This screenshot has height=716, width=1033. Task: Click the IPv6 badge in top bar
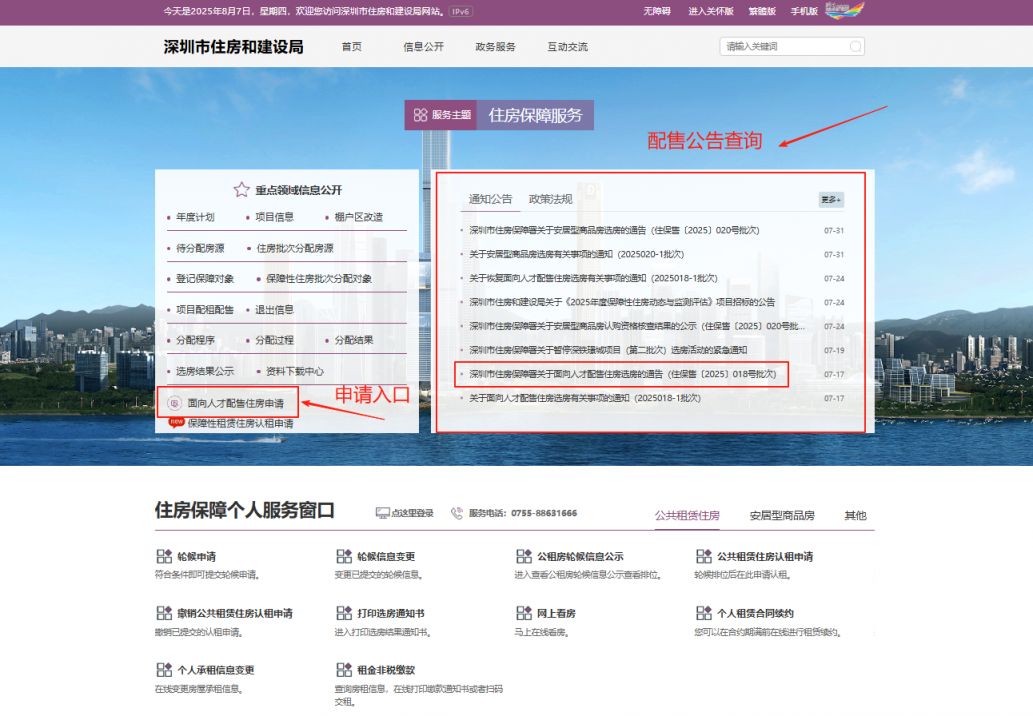pos(461,11)
